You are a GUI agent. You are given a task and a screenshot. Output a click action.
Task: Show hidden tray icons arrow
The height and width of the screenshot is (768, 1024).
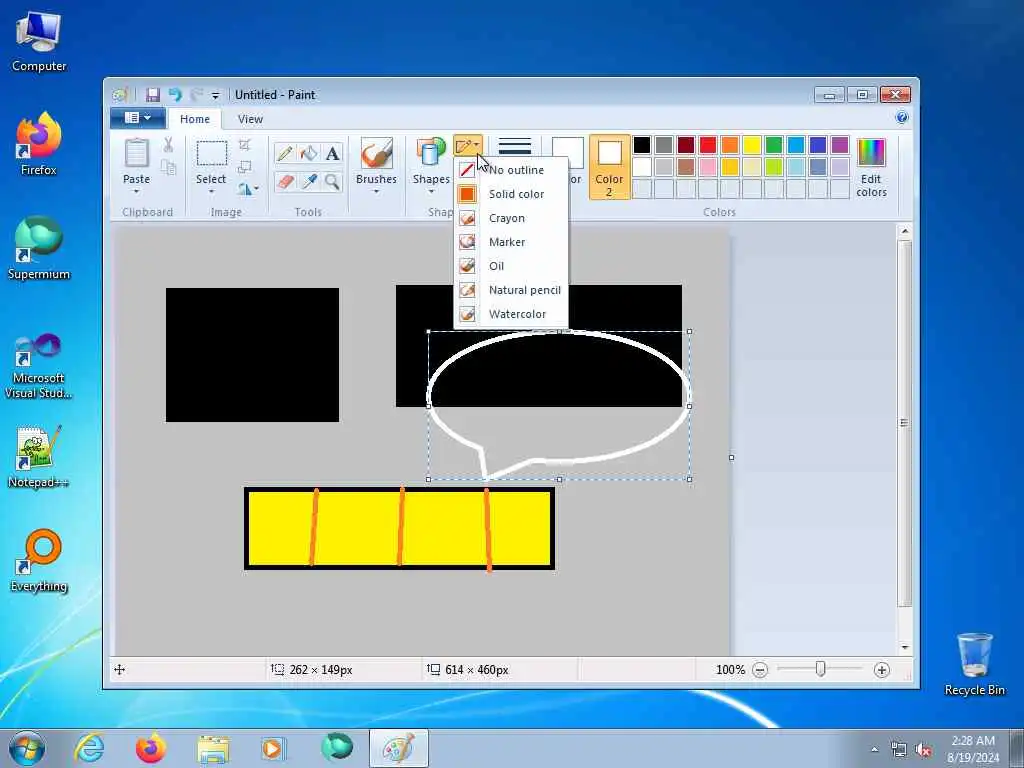pos(874,750)
